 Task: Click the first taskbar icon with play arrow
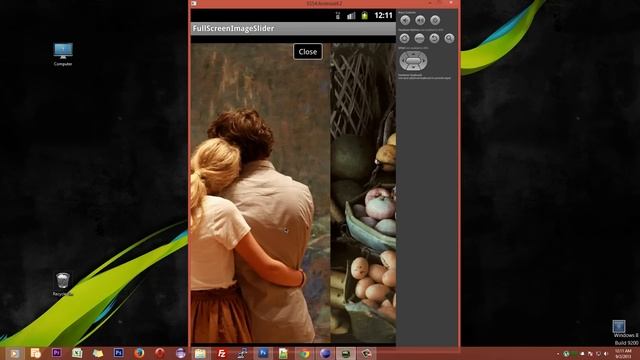tap(14, 353)
